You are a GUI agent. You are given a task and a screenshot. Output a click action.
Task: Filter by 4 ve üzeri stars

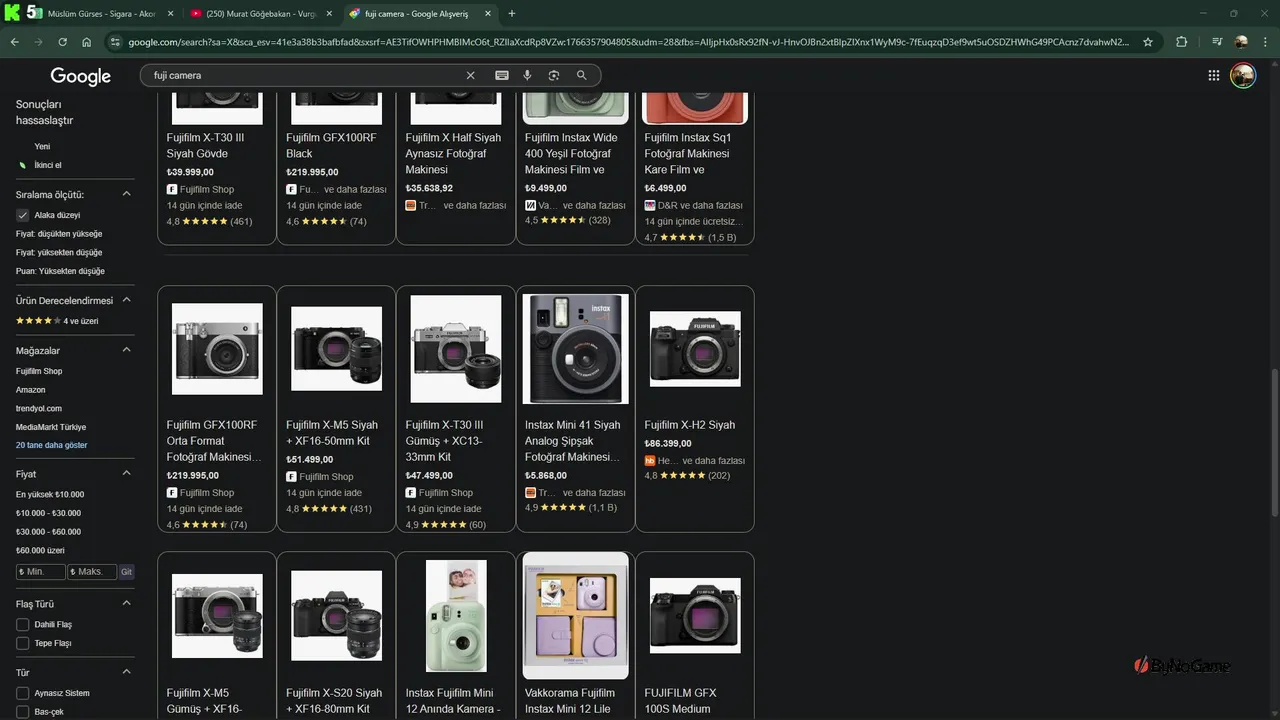pyautogui.click(x=57, y=321)
